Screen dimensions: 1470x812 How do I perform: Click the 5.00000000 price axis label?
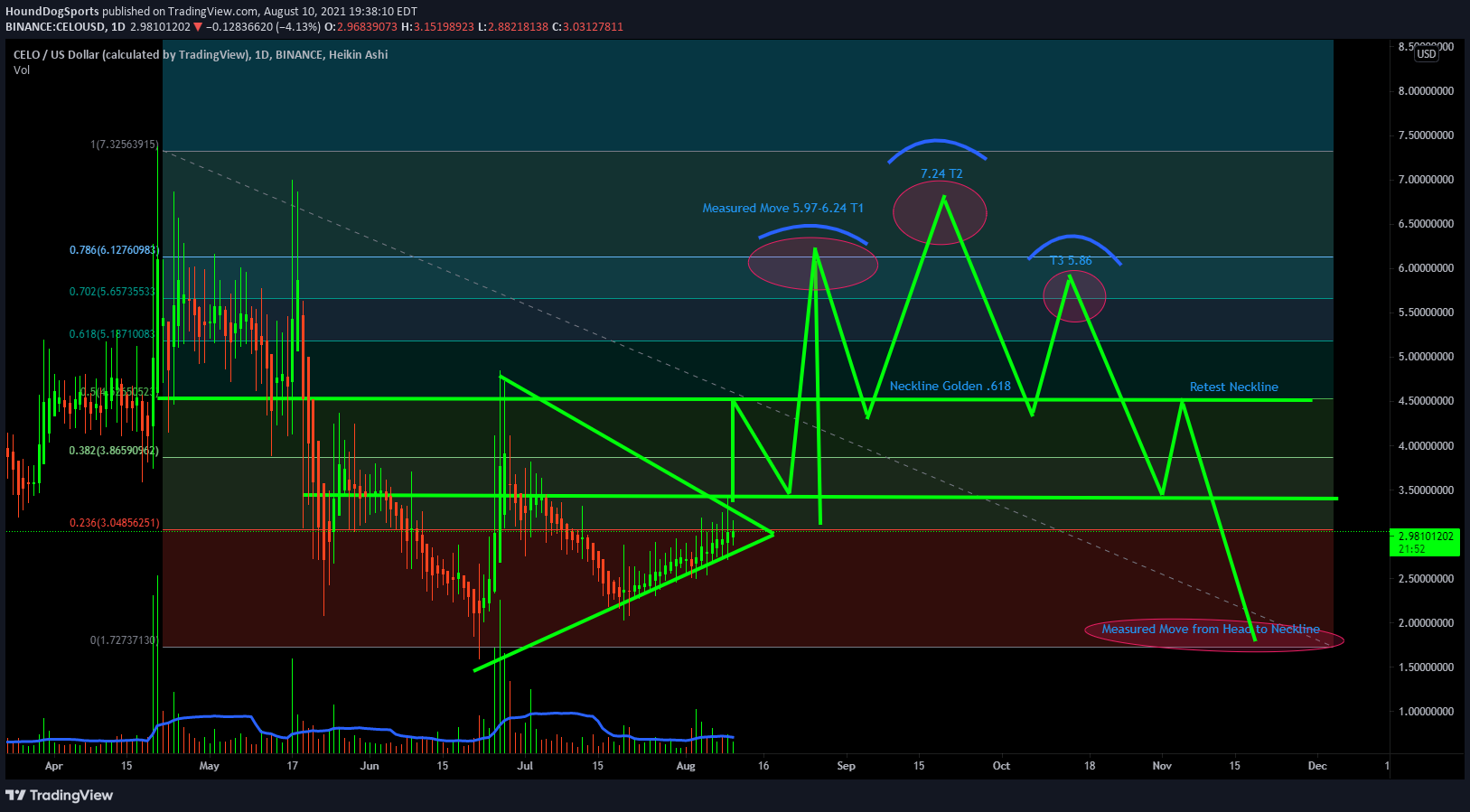pyautogui.click(x=1426, y=357)
